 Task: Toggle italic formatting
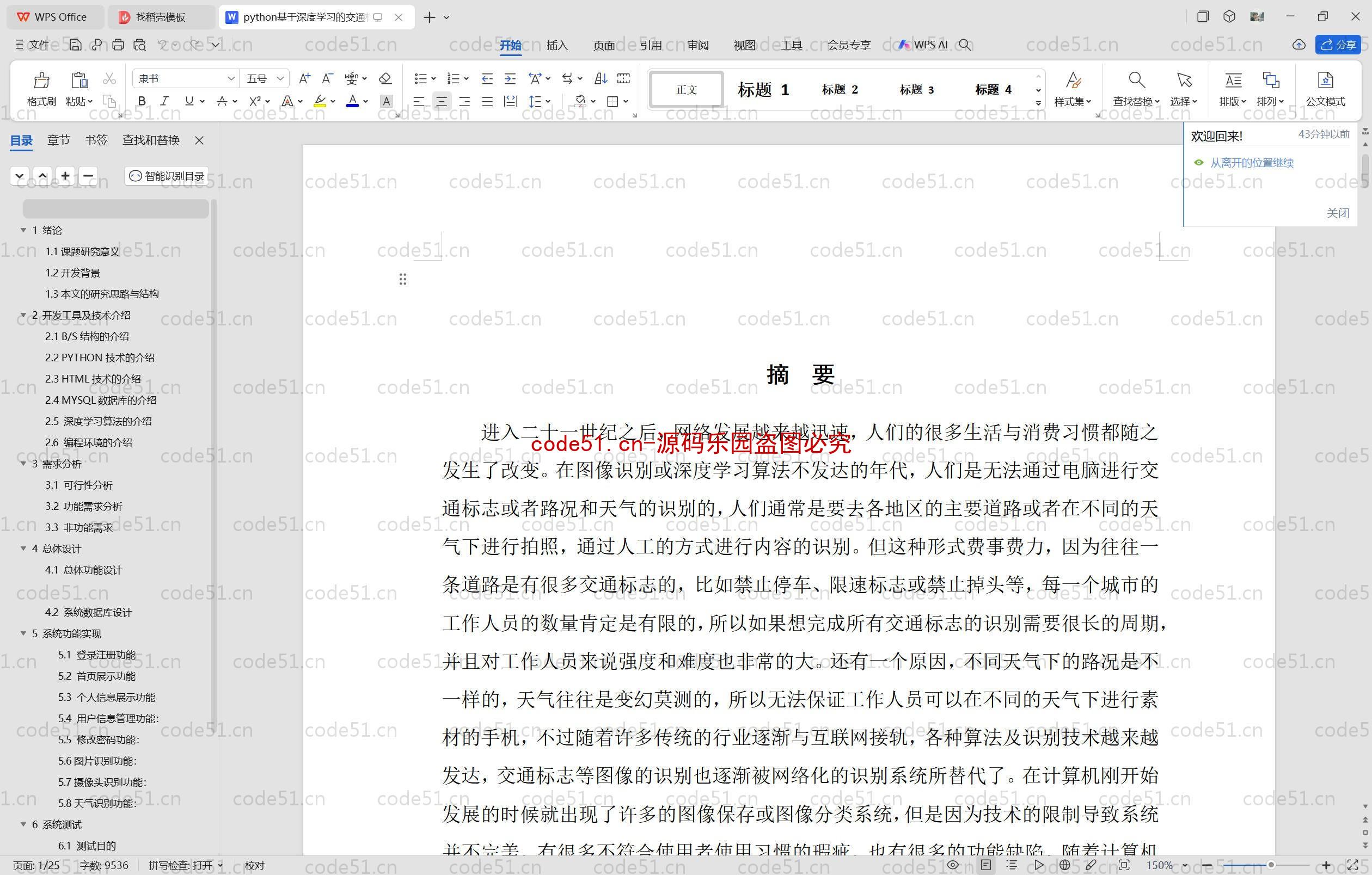[x=164, y=101]
